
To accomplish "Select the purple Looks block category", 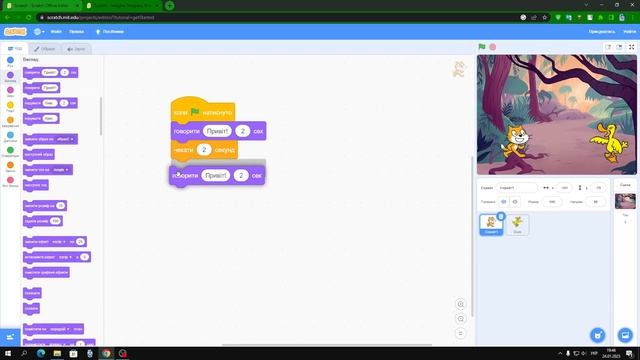I will click(10, 77).
